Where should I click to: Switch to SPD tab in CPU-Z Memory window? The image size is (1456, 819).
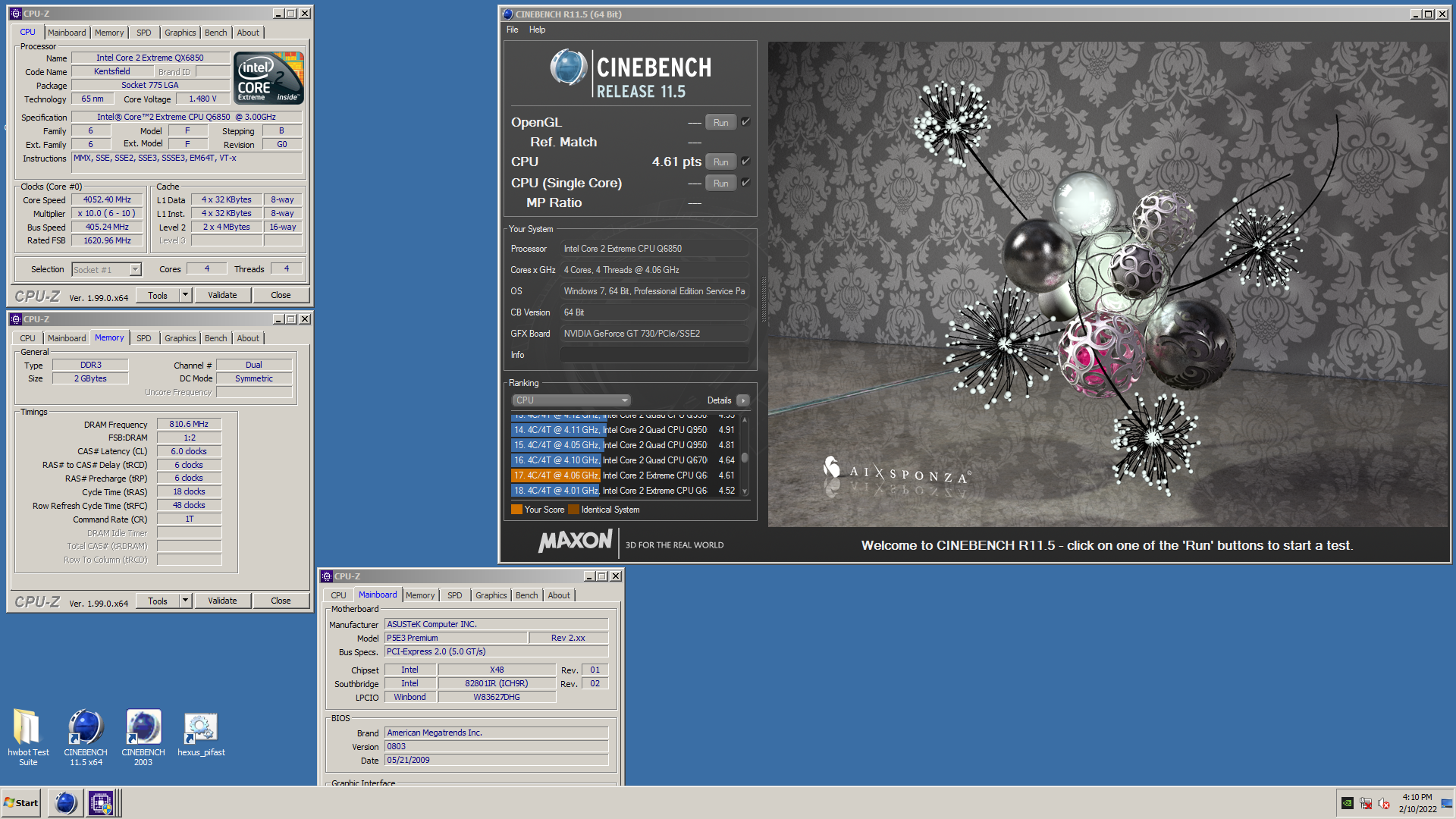coord(144,338)
